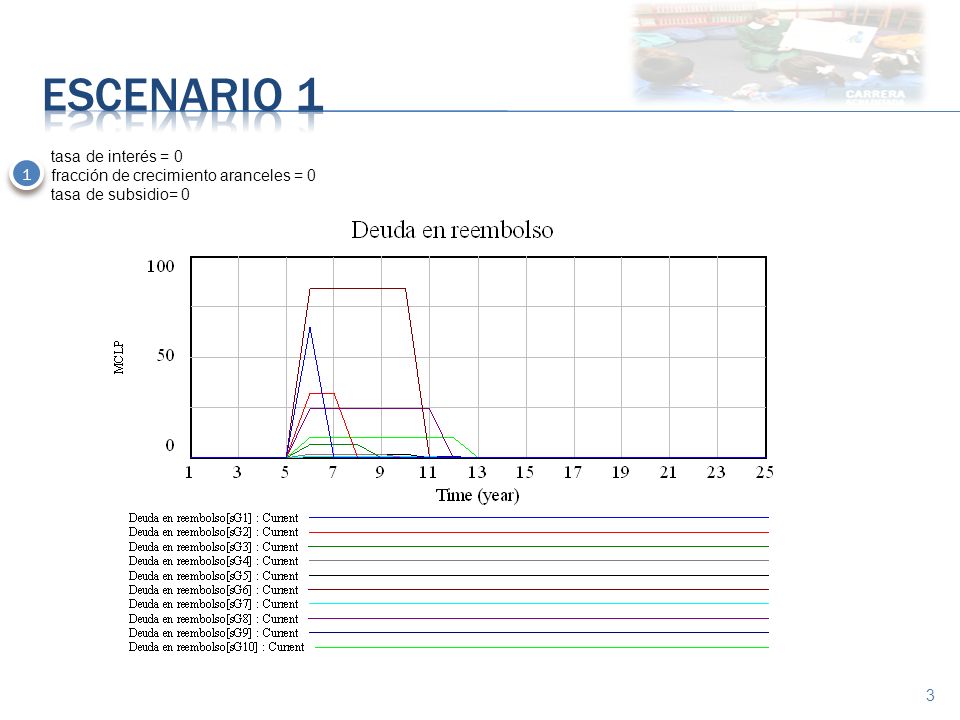This screenshot has width=960, height=720.
Task: Click the red legend line beside sG2
Action: coord(539,532)
